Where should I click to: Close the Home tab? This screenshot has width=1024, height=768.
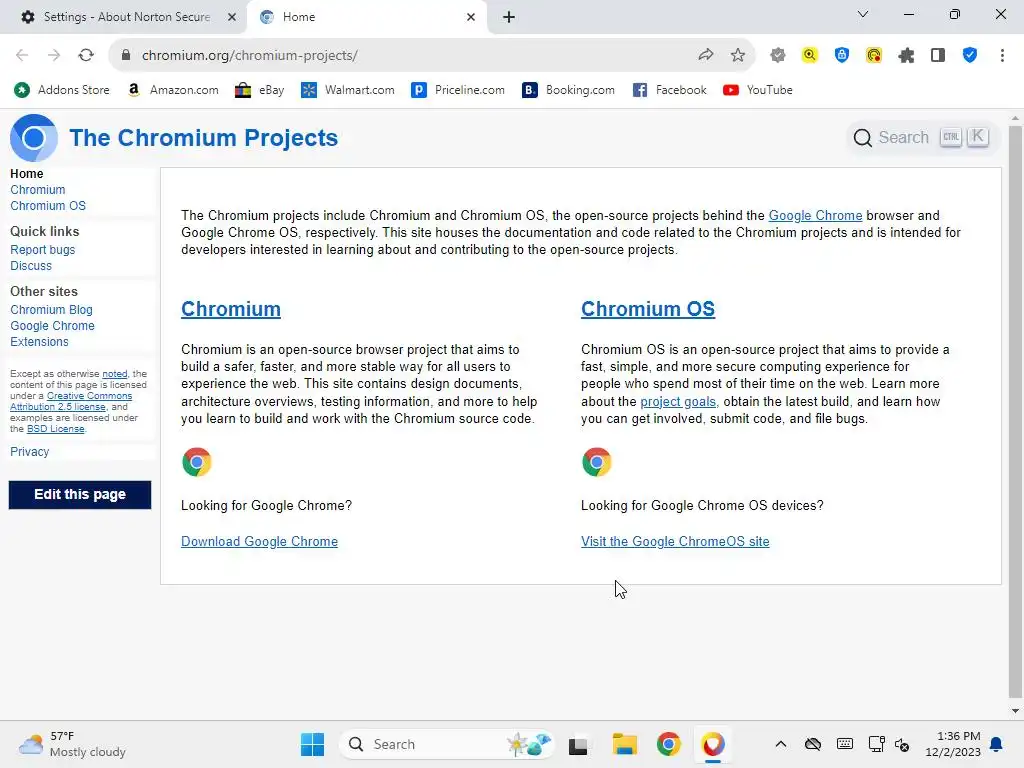coord(471,17)
